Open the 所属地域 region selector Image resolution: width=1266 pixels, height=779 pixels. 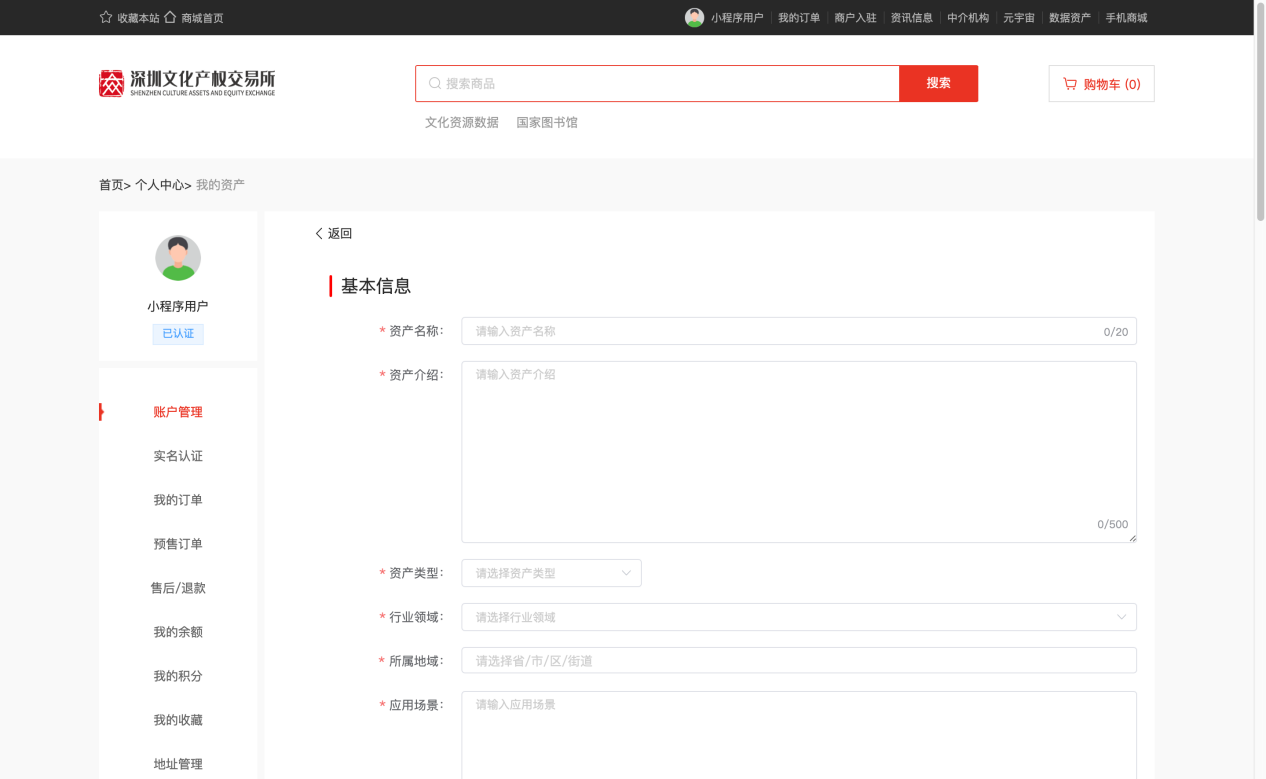(798, 661)
